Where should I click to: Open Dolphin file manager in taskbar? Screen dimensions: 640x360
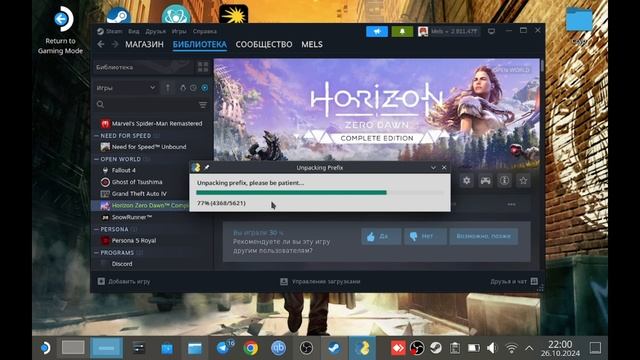(x=195, y=348)
